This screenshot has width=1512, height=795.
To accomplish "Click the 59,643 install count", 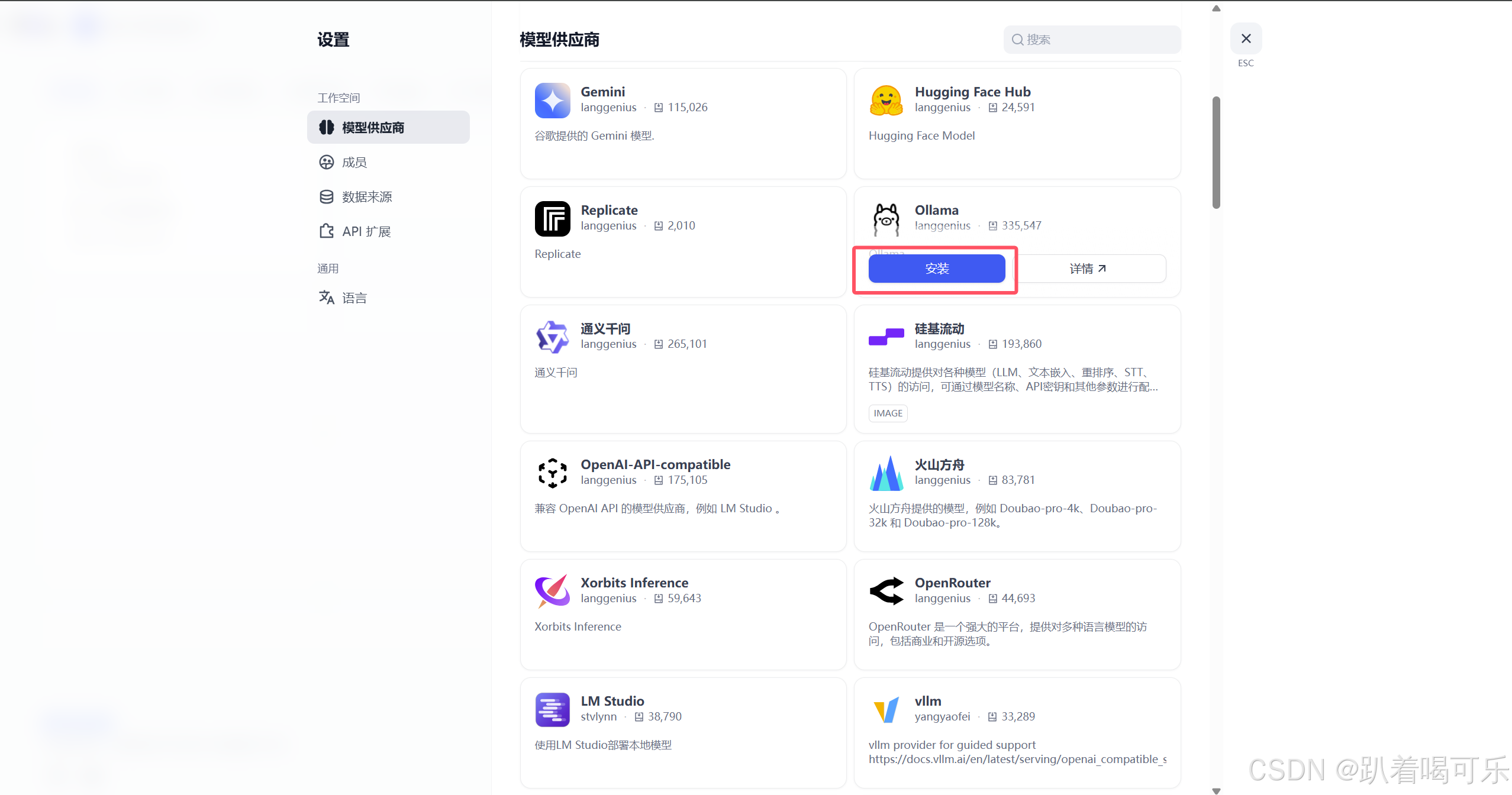I will (684, 599).
